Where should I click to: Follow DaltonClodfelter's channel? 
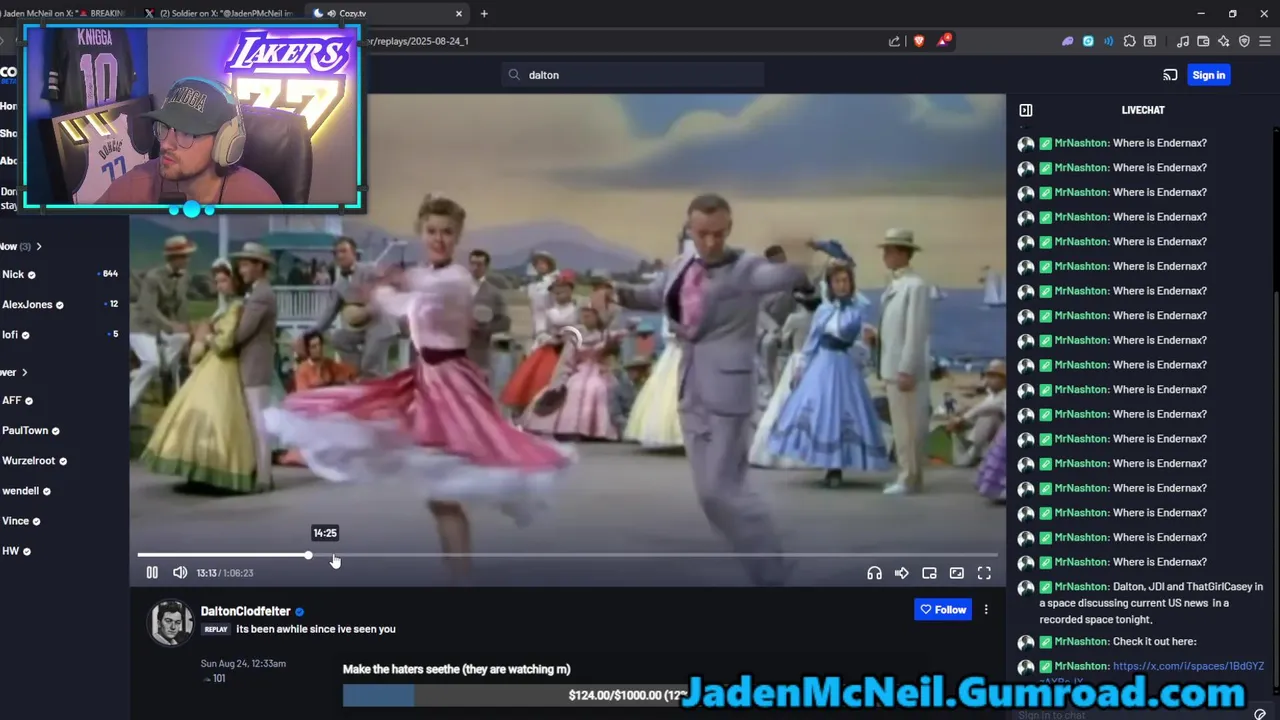point(943,609)
